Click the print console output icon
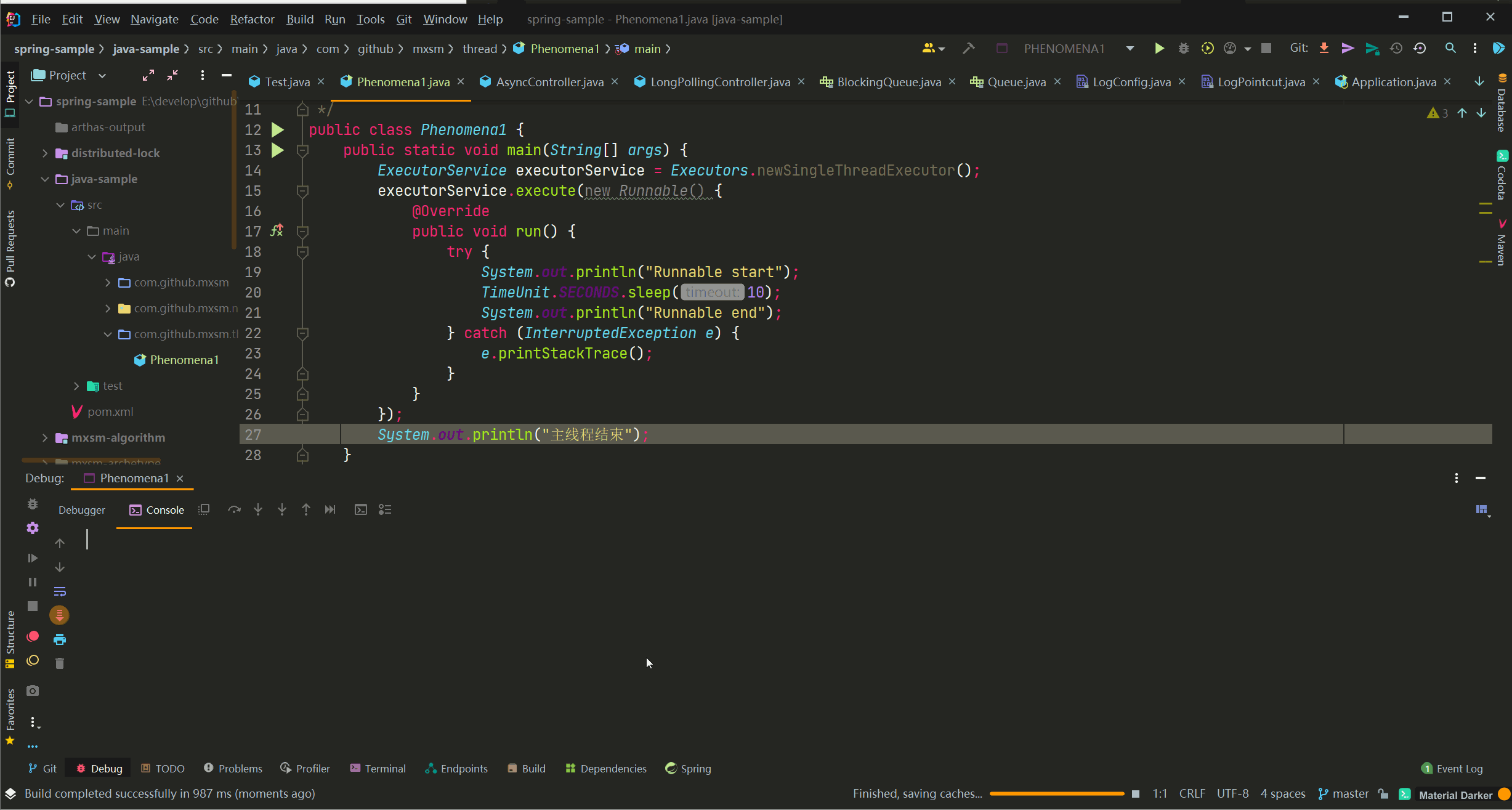This screenshot has height=810, width=1512. (60, 639)
